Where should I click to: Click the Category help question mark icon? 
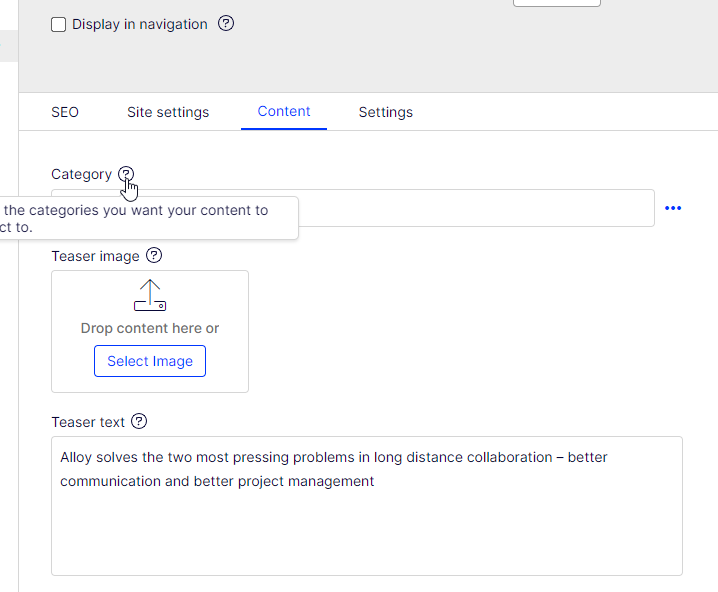point(125,174)
